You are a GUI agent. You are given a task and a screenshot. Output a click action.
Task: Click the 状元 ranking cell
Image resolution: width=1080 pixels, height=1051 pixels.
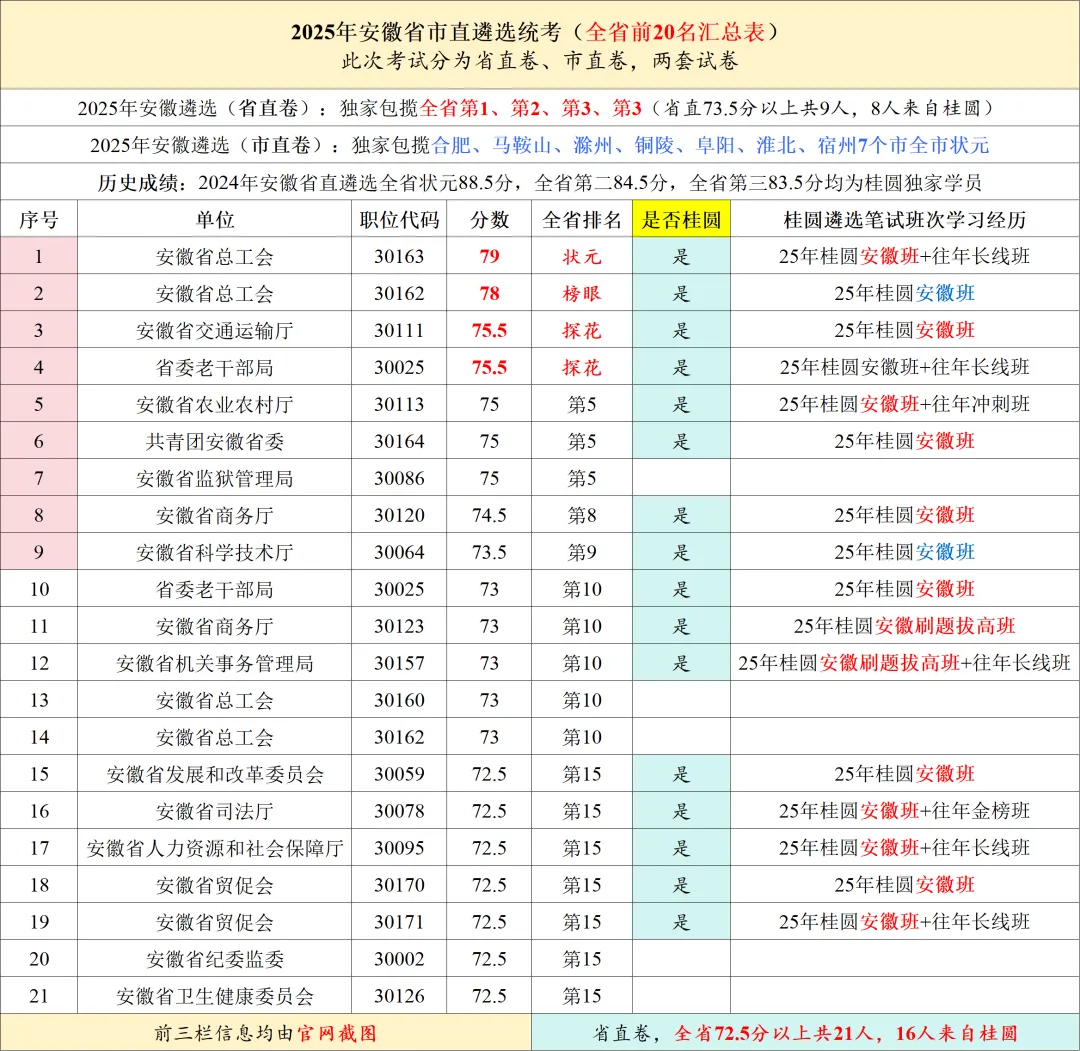(582, 256)
